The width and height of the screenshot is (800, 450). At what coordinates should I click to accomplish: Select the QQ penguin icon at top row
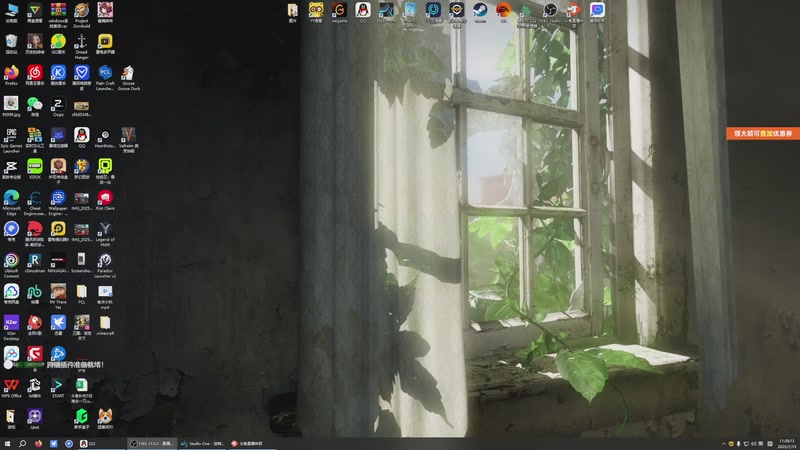(363, 12)
